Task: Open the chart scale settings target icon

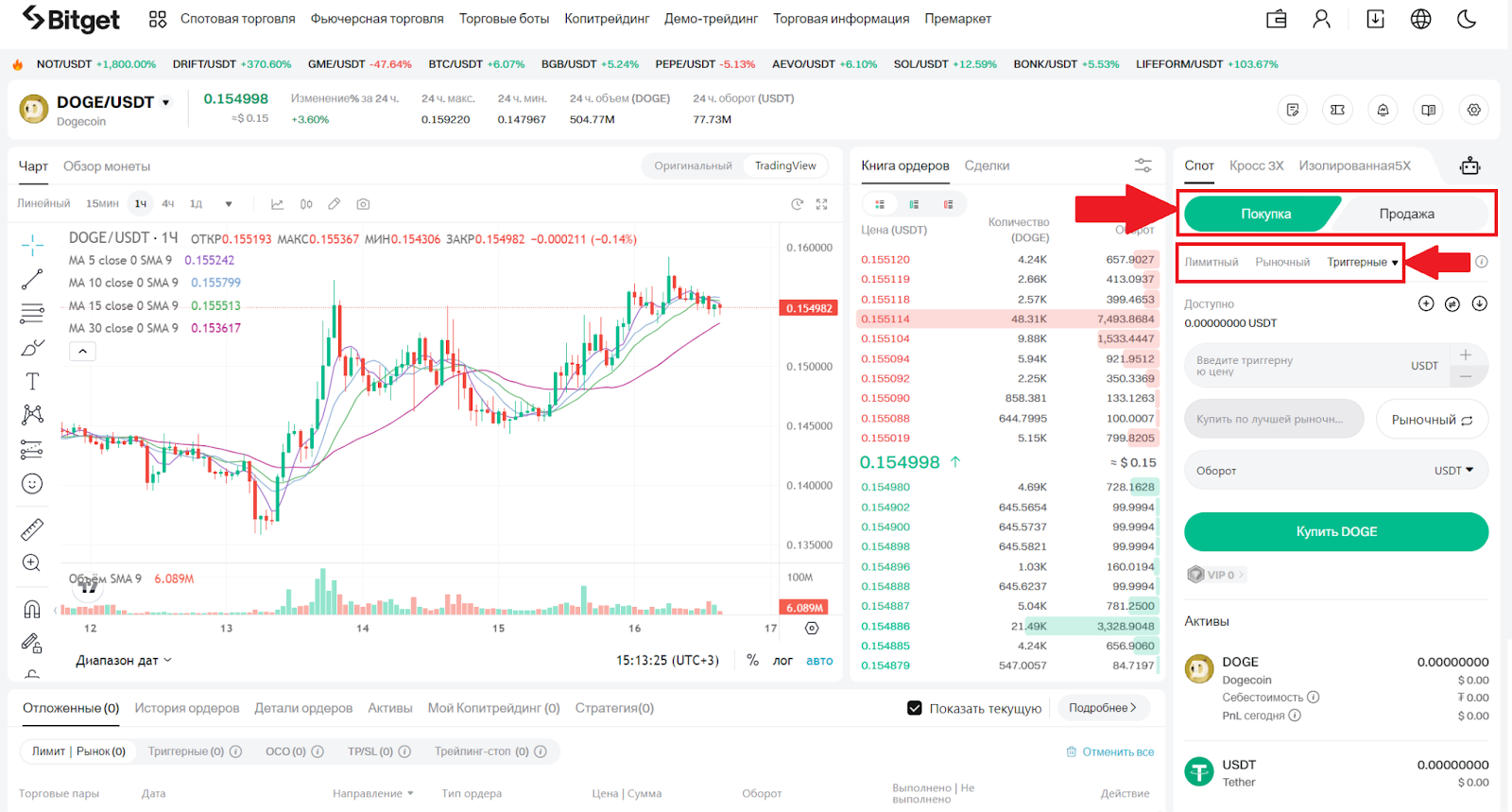Action: pyautogui.click(x=811, y=628)
